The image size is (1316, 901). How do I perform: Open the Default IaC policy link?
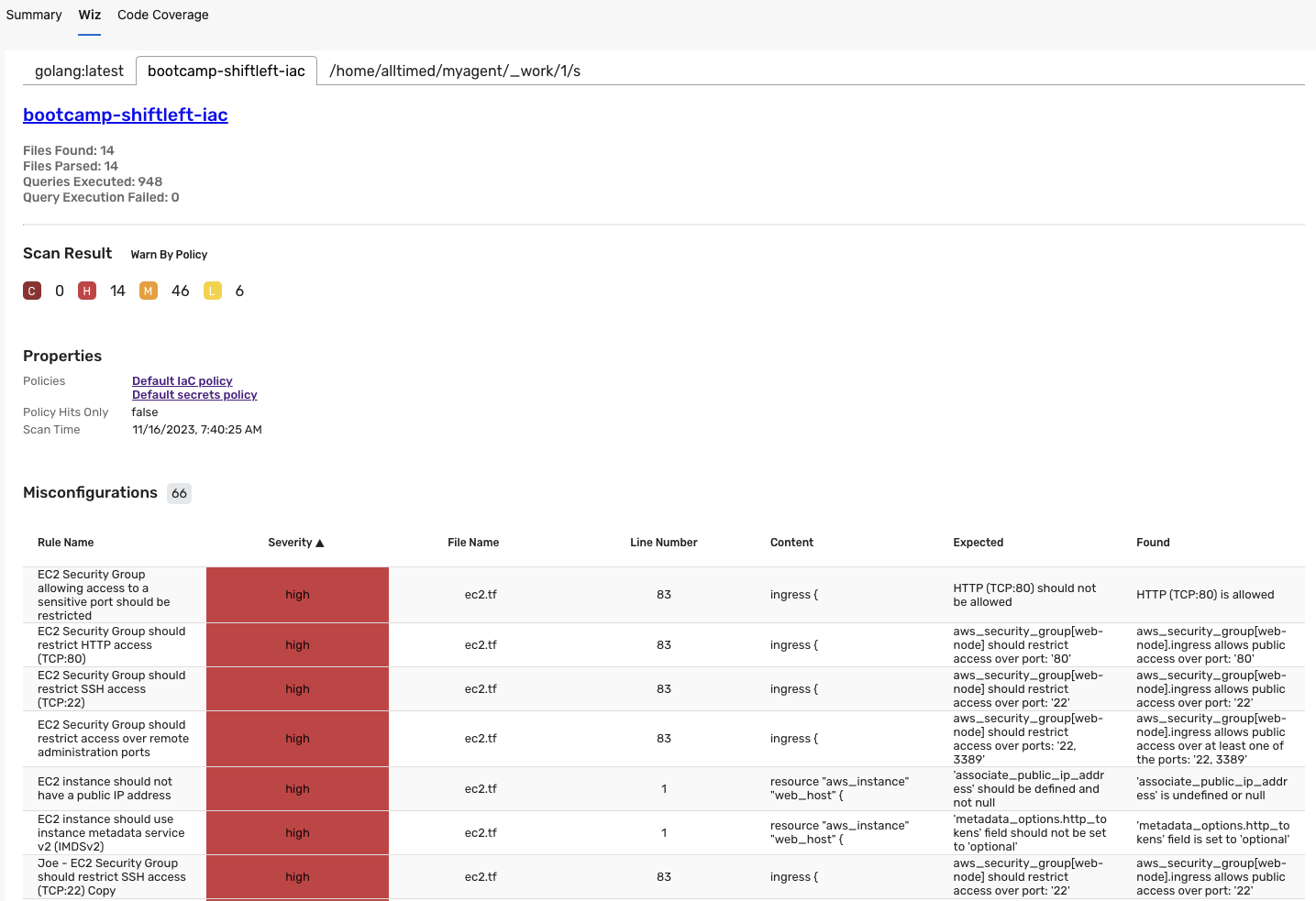pyautogui.click(x=182, y=380)
